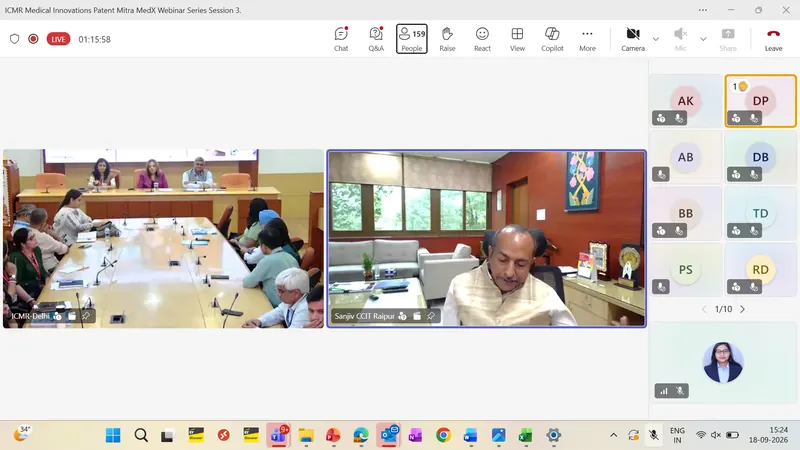Click the shield security icon
Screen dimensions: 800x450
[14, 39]
